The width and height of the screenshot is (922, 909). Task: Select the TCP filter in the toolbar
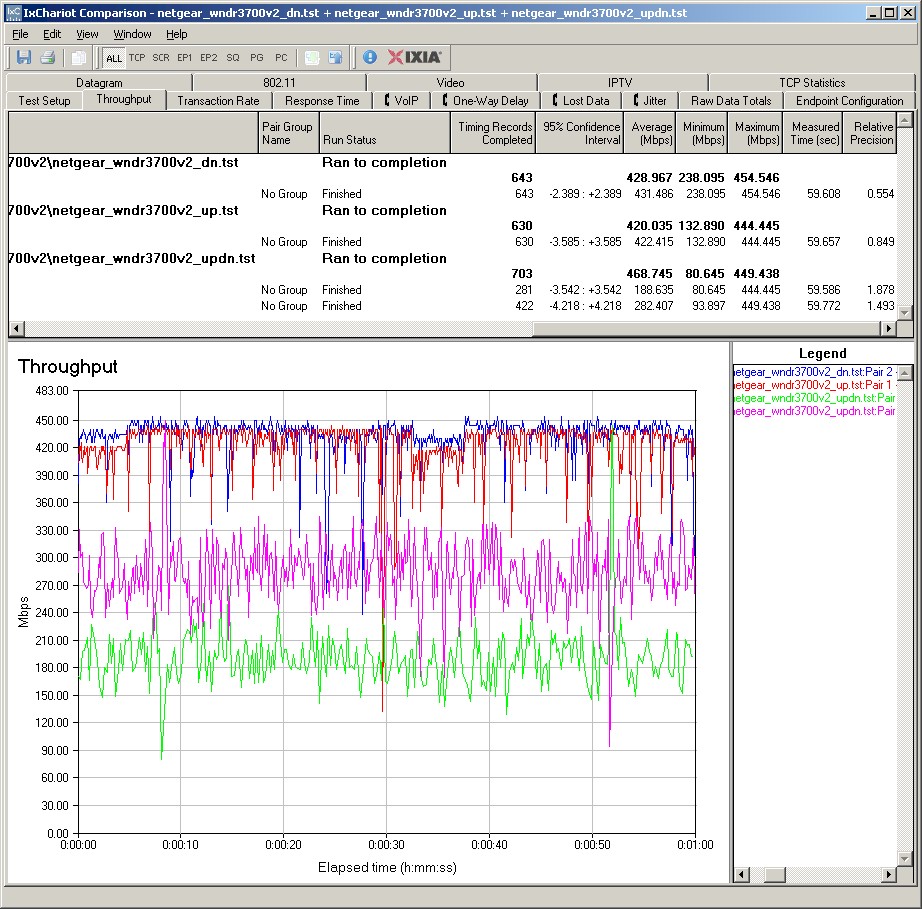pyautogui.click(x=137, y=58)
